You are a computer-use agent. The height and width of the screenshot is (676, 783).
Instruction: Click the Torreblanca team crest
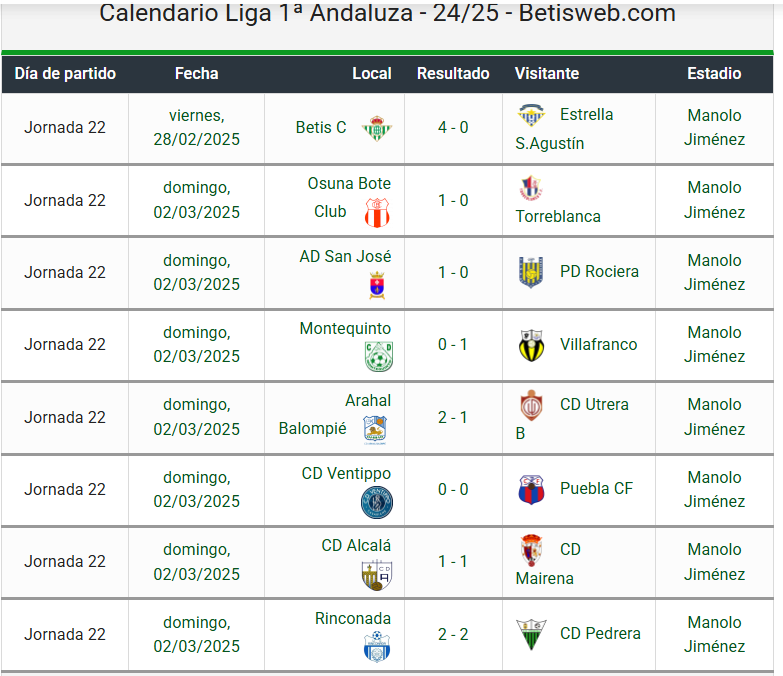(x=531, y=188)
